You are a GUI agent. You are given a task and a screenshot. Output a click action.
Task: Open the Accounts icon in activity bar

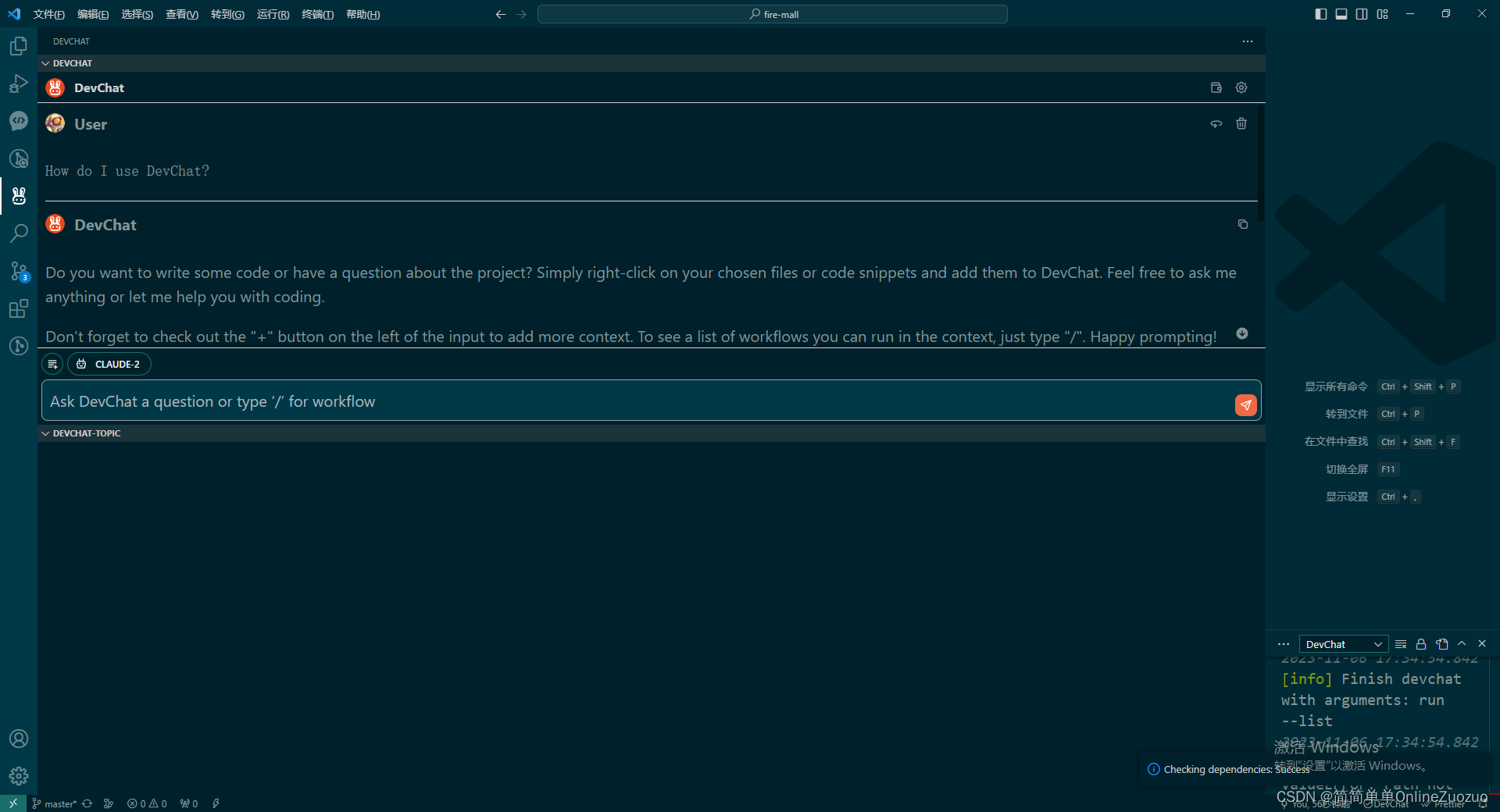(x=19, y=739)
